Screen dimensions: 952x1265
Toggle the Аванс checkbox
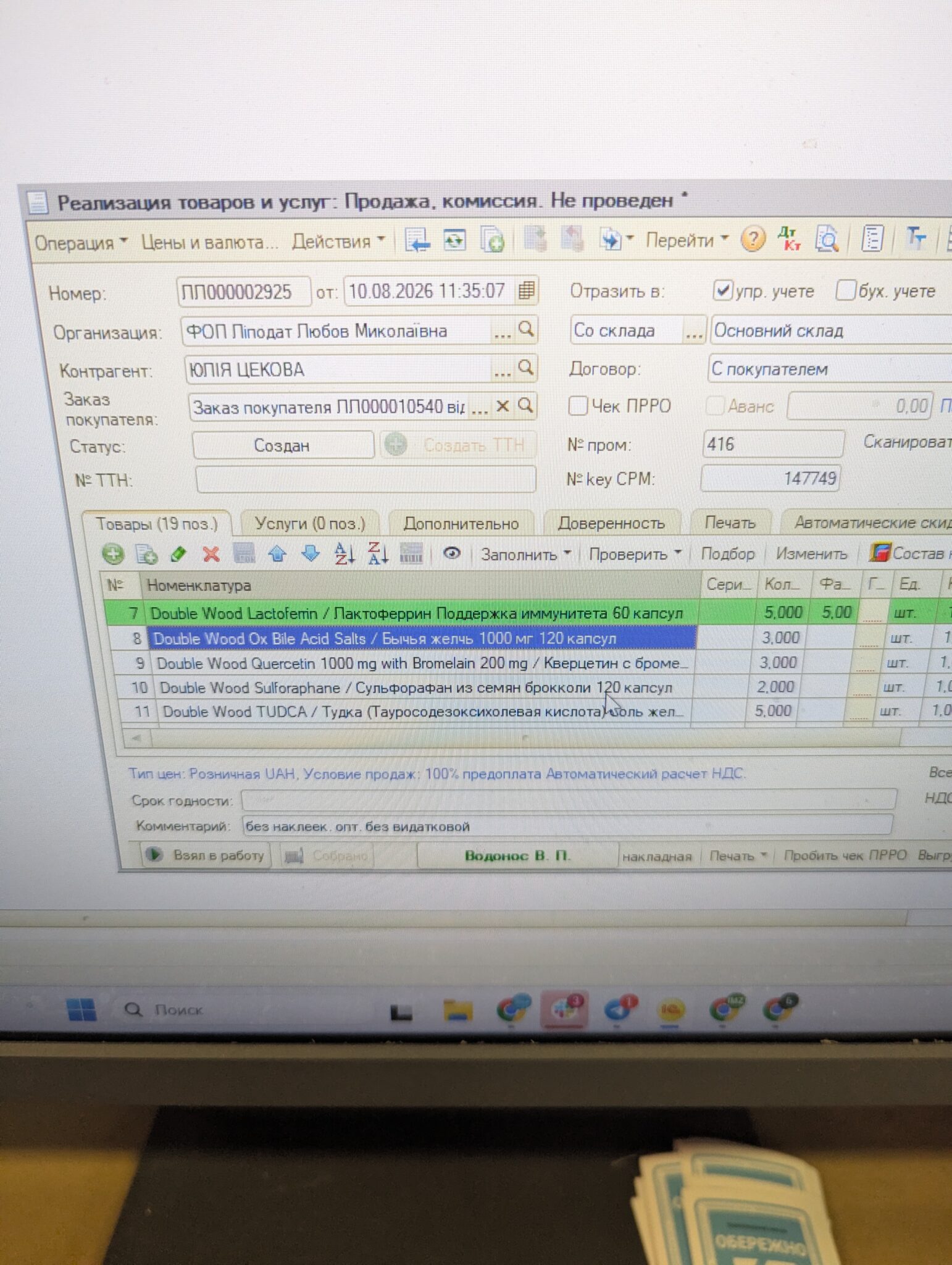click(x=715, y=406)
